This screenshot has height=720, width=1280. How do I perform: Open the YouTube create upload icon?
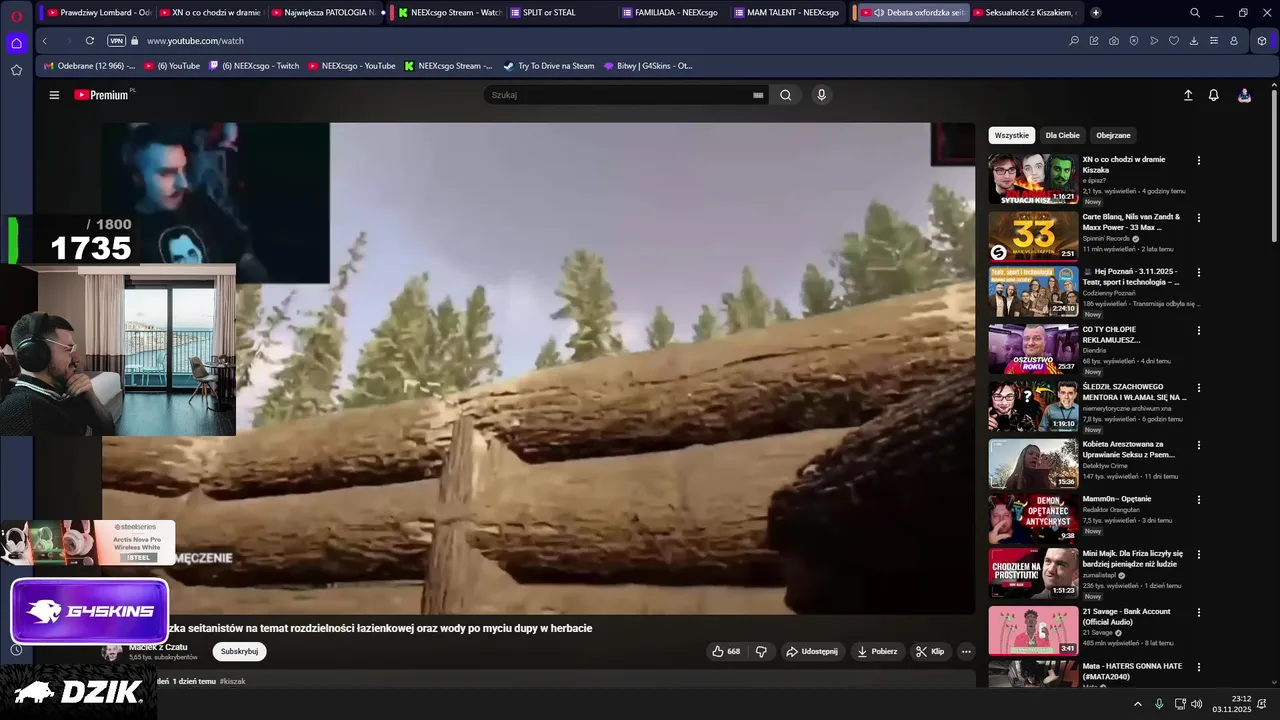click(x=1188, y=95)
